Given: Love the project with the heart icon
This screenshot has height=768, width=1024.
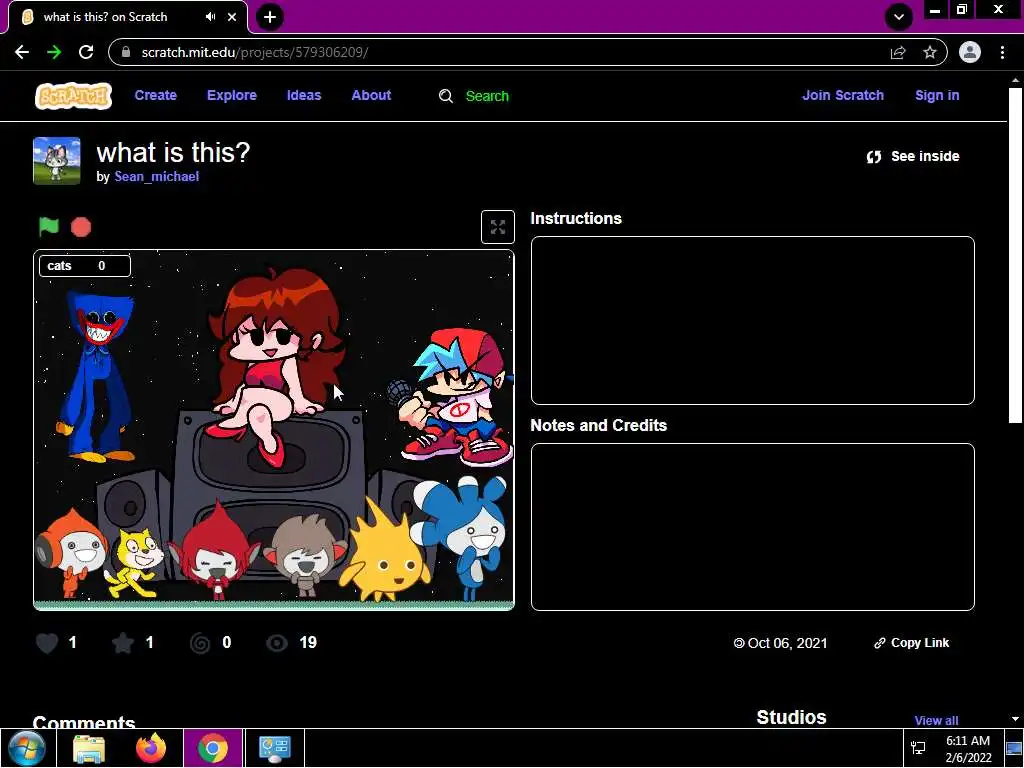Looking at the screenshot, I should coord(47,643).
